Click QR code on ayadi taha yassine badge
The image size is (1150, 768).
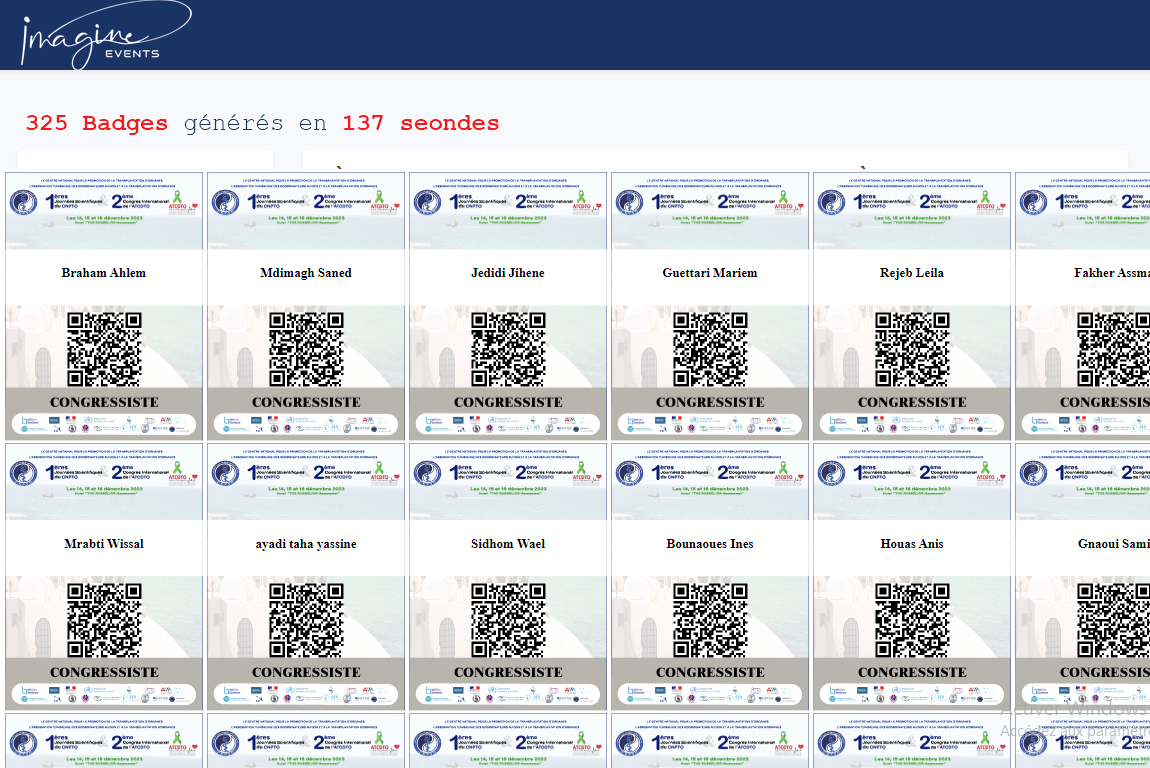point(306,620)
